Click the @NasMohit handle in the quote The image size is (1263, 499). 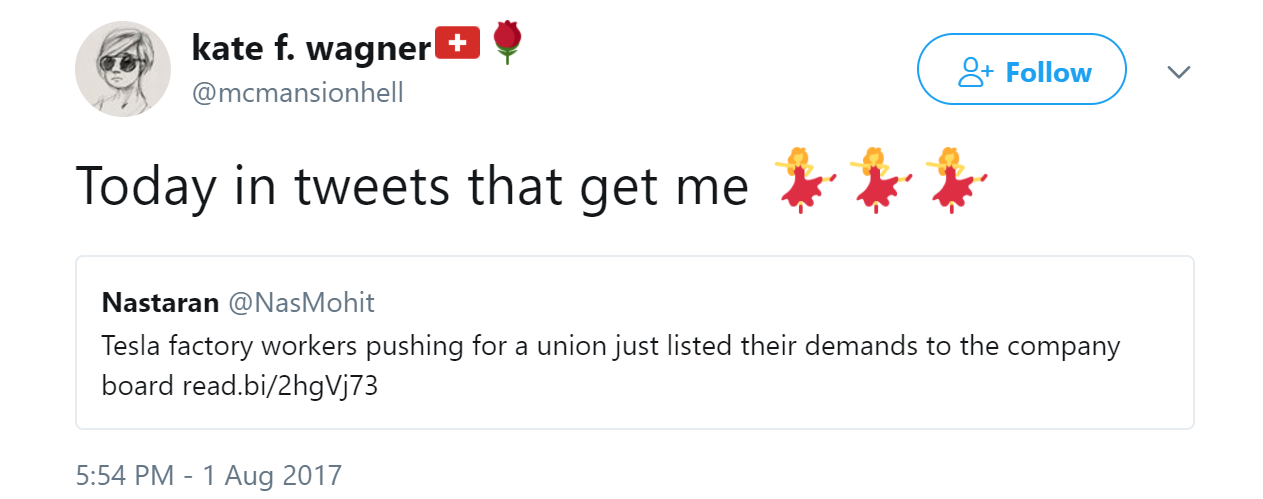tap(303, 302)
